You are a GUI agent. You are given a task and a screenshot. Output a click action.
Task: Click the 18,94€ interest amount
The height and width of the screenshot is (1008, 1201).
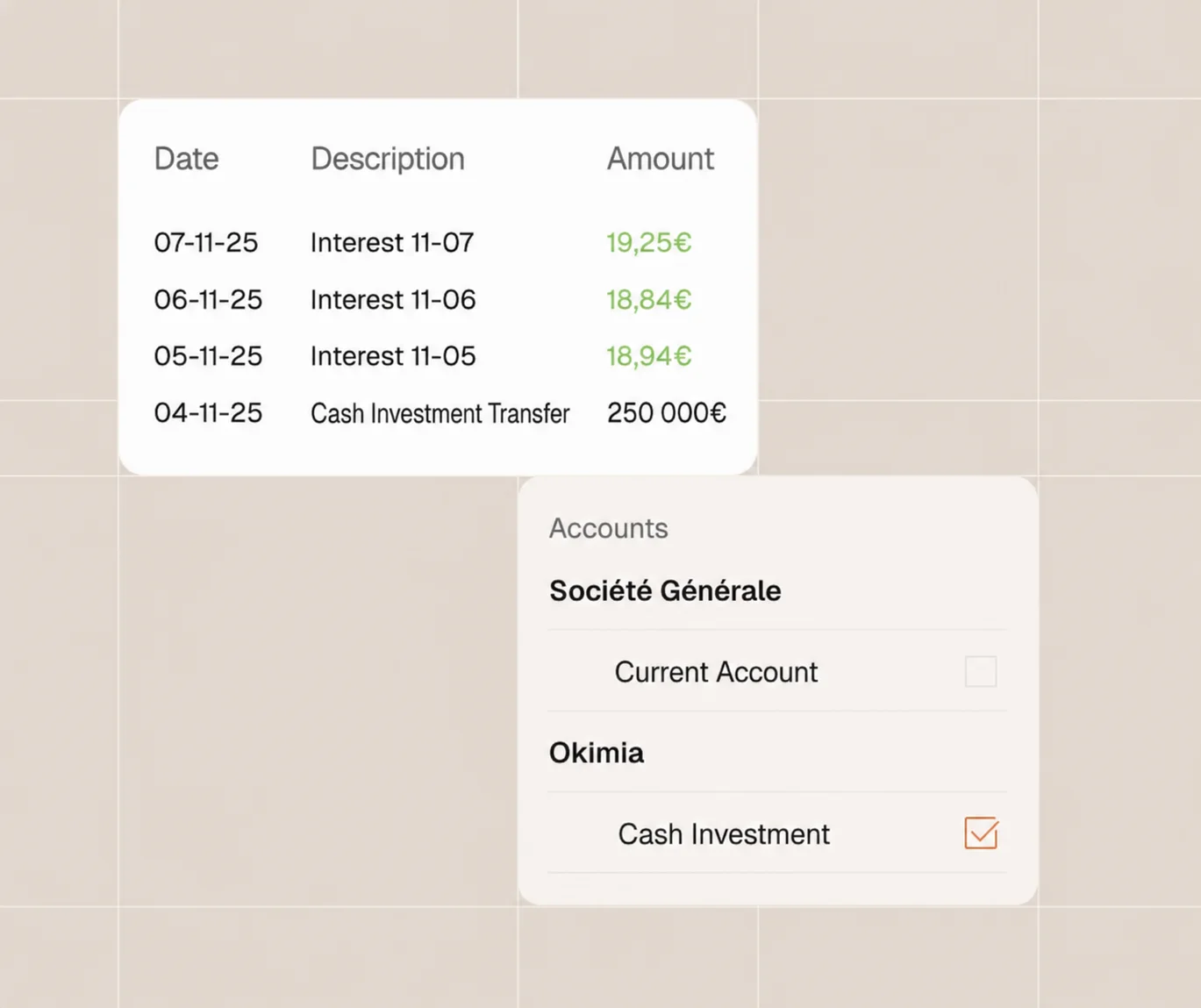tap(648, 356)
